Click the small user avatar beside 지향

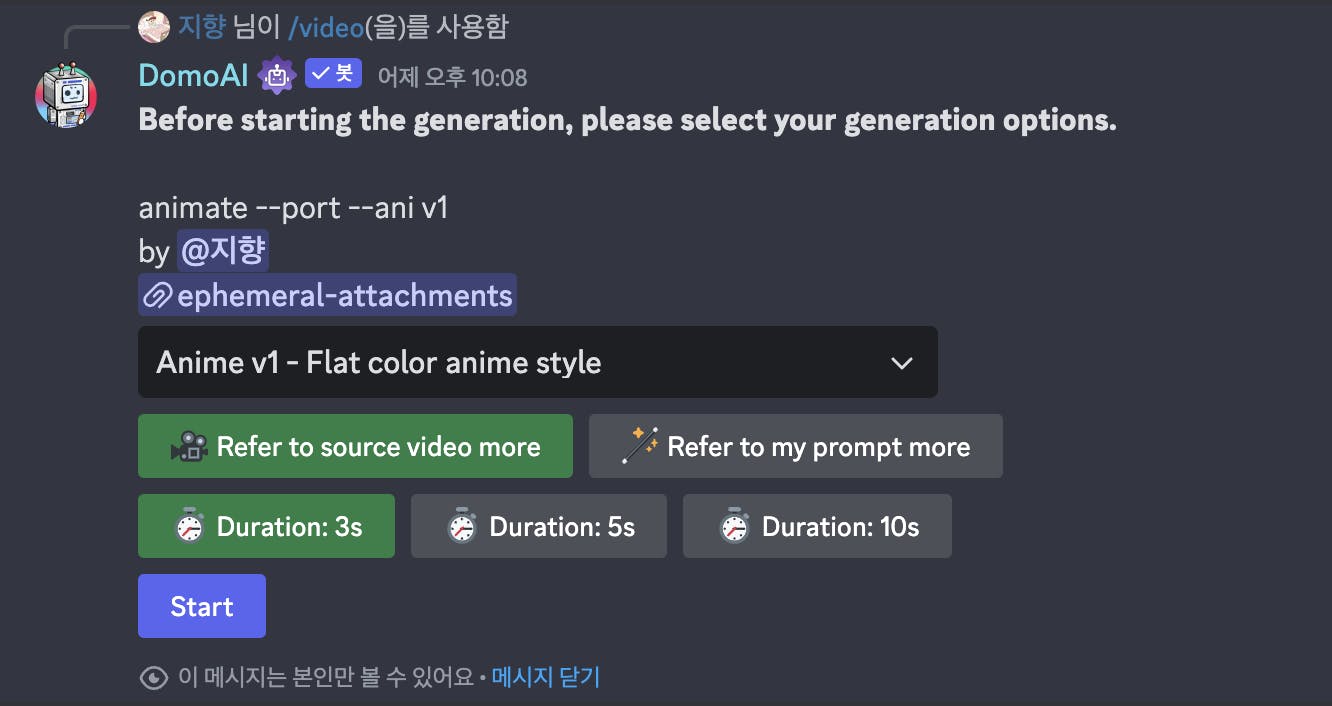pos(154,27)
